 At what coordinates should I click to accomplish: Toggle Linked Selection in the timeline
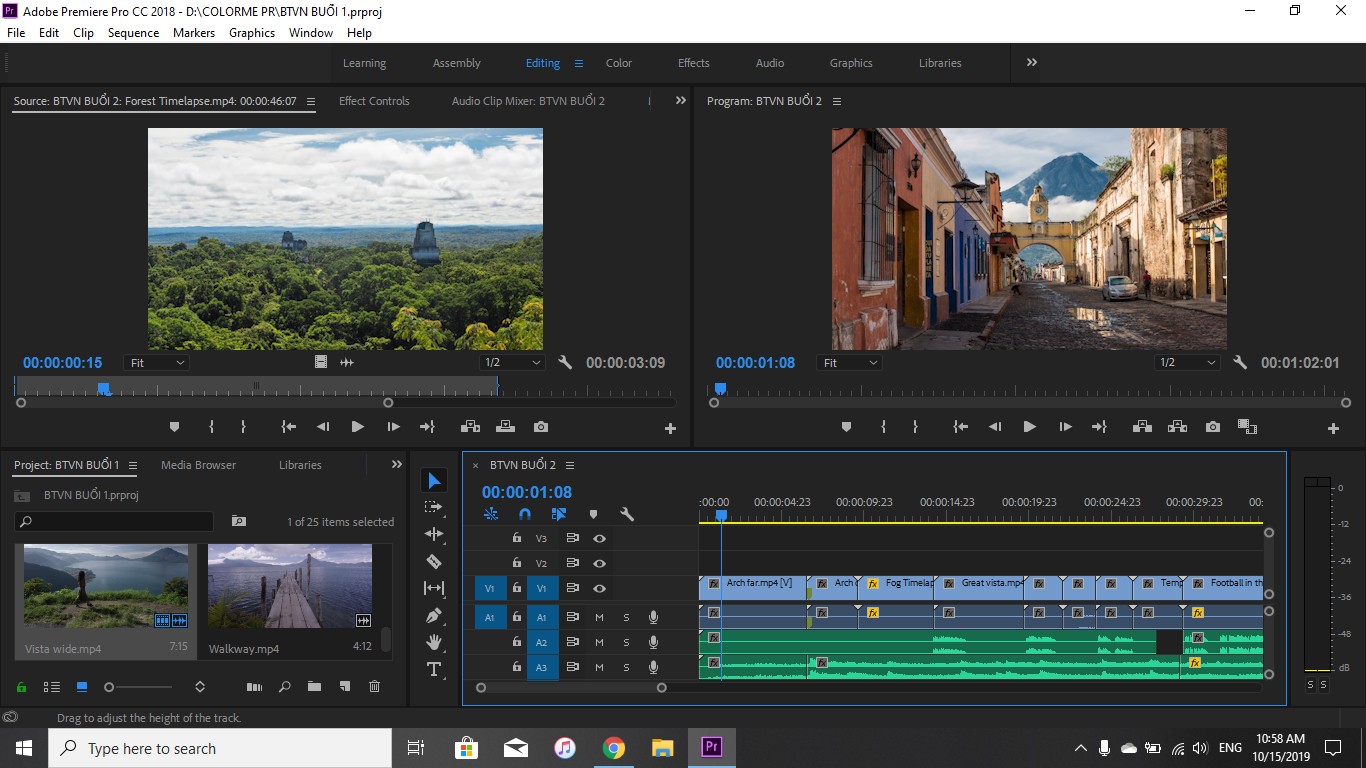pos(559,514)
